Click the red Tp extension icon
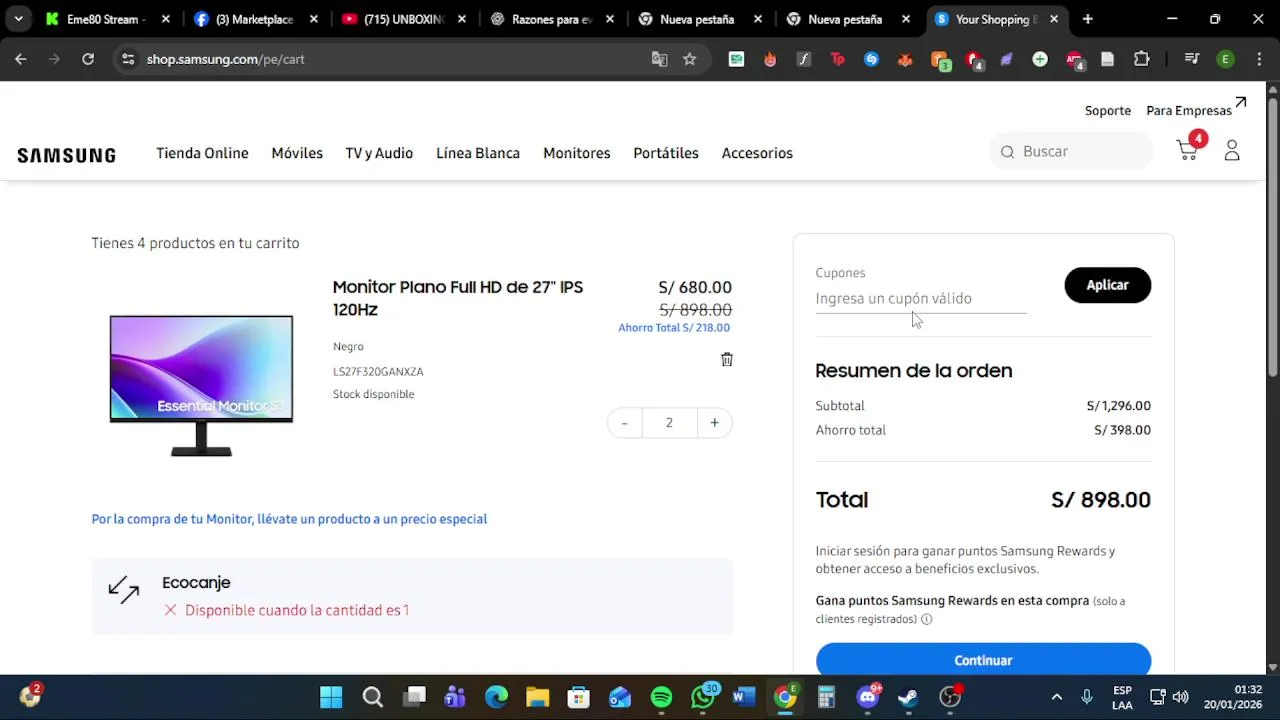This screenshot has height=720, width=1280. point(838,59)
